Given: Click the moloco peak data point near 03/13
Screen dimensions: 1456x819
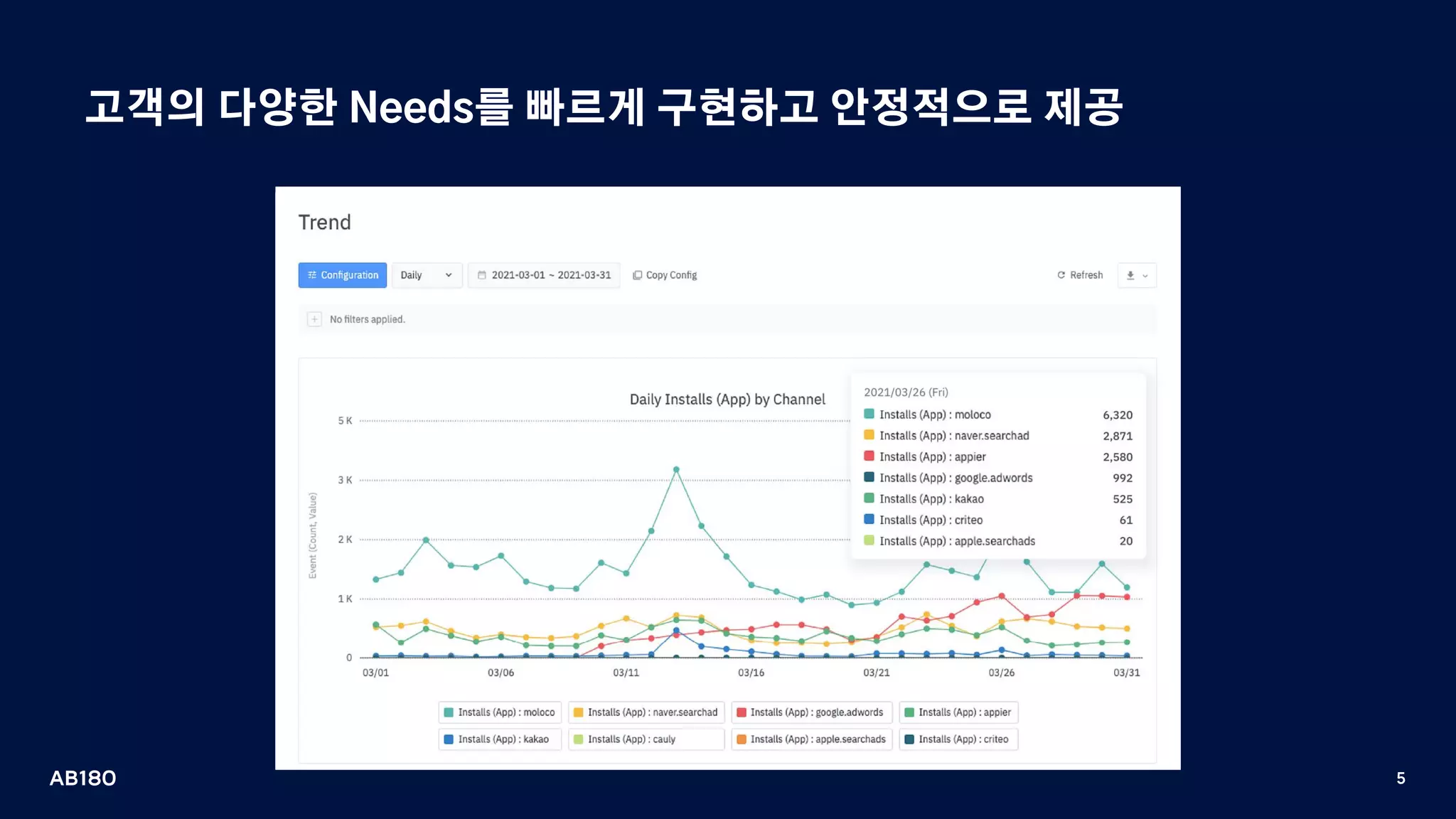Looking at the screenshot, I should tap(676, 469).
